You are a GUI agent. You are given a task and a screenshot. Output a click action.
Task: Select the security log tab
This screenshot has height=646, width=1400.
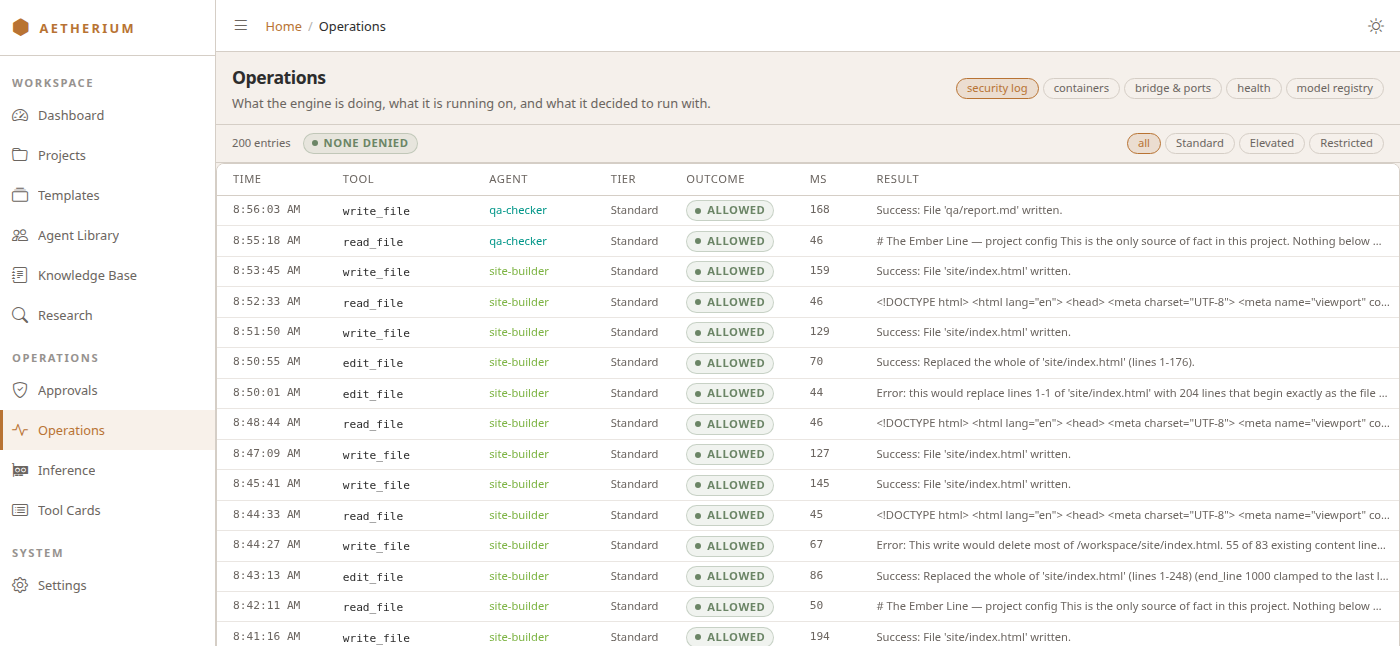click(x=997, y=88)
